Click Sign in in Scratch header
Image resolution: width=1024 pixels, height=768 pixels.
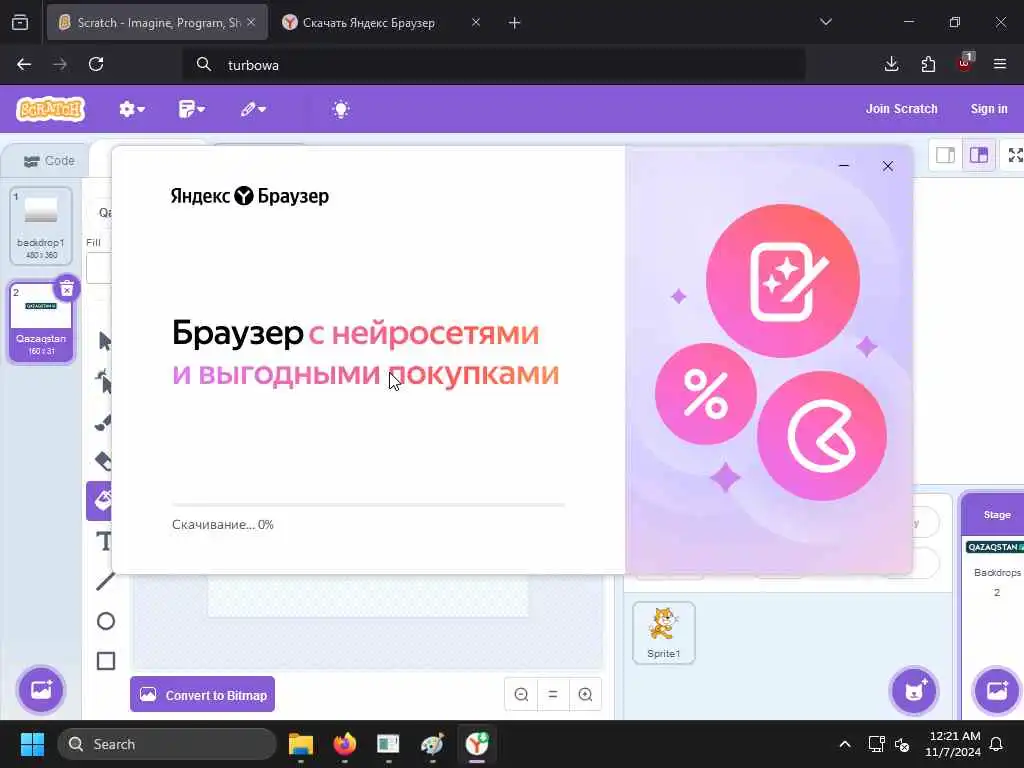(x=989, y=109)
